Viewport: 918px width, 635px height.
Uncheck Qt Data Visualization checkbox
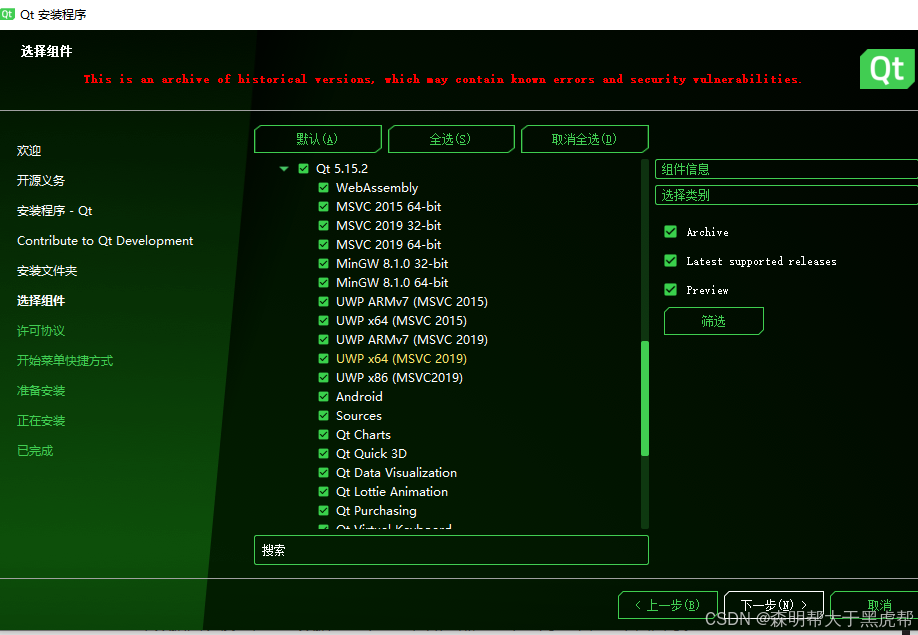pyautogui.click(x=323, y=473)
